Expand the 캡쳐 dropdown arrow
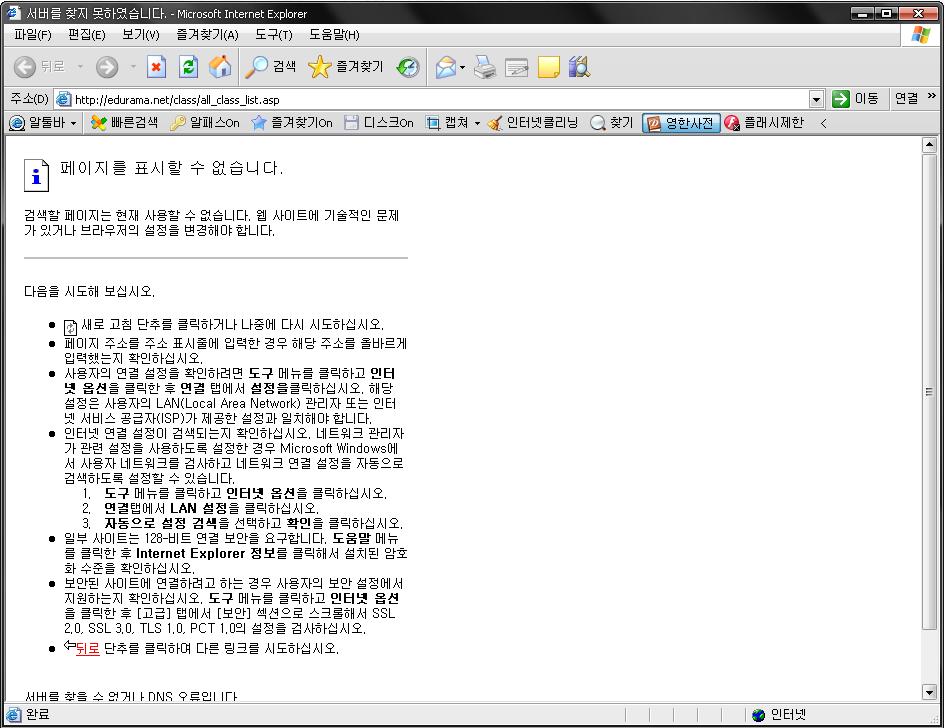Image resolution: width=945 pixels, height=728 pixels. coord(477,123)
